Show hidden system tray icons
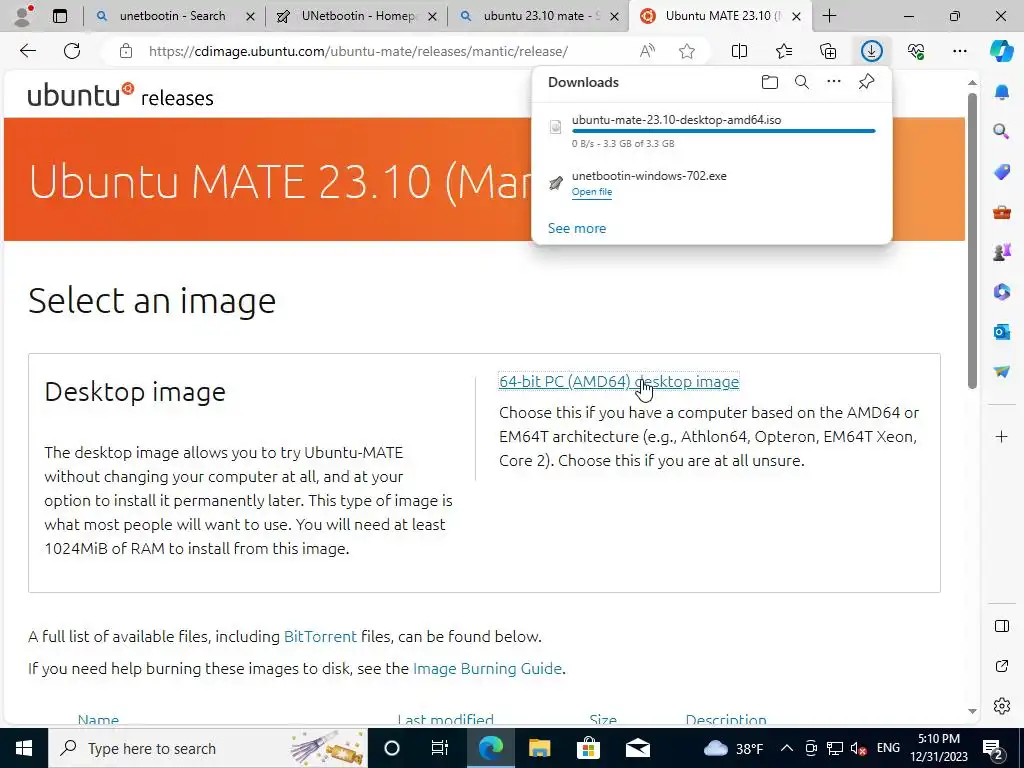Image resolution: width=1024 pixels, height=768 pixels. [x=787, y=748]
